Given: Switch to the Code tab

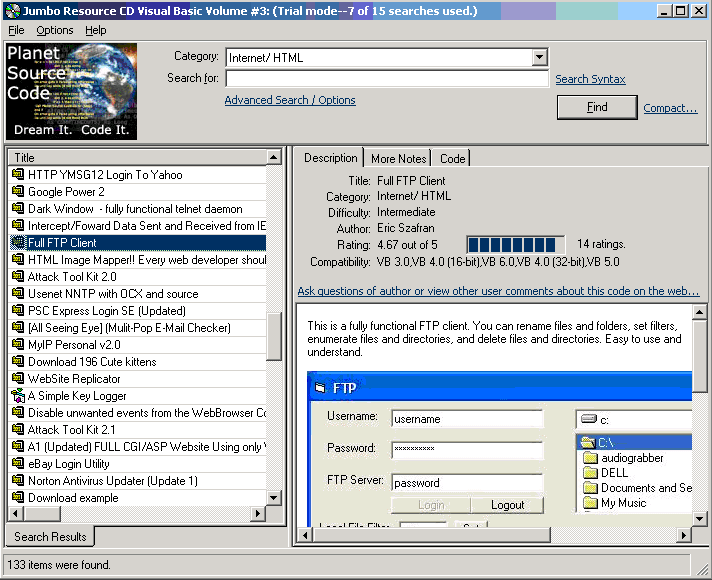Looking at the screenshot, I should (x=452, y=159).
